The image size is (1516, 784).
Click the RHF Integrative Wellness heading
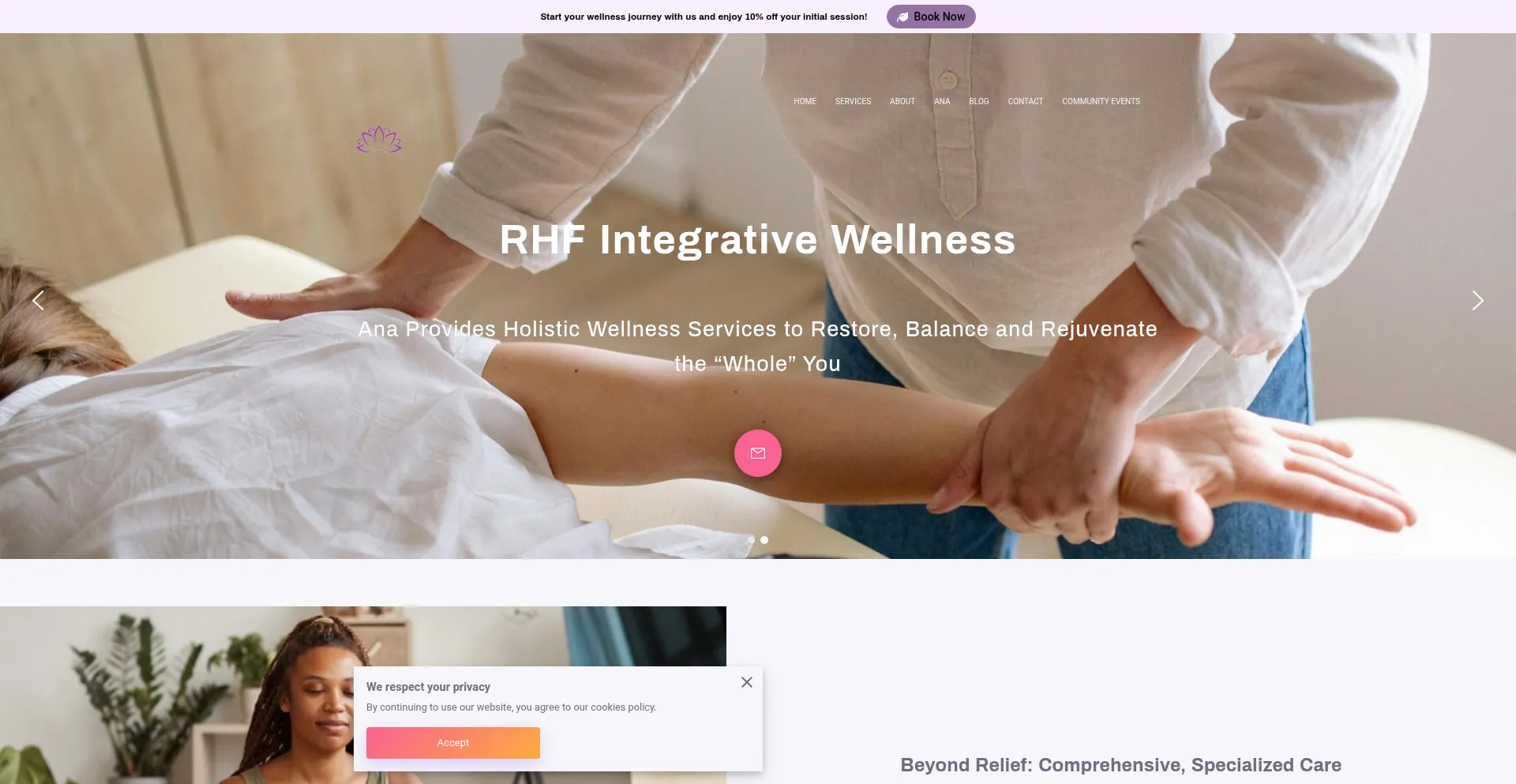pyautogui.click(x=758, y=239)
